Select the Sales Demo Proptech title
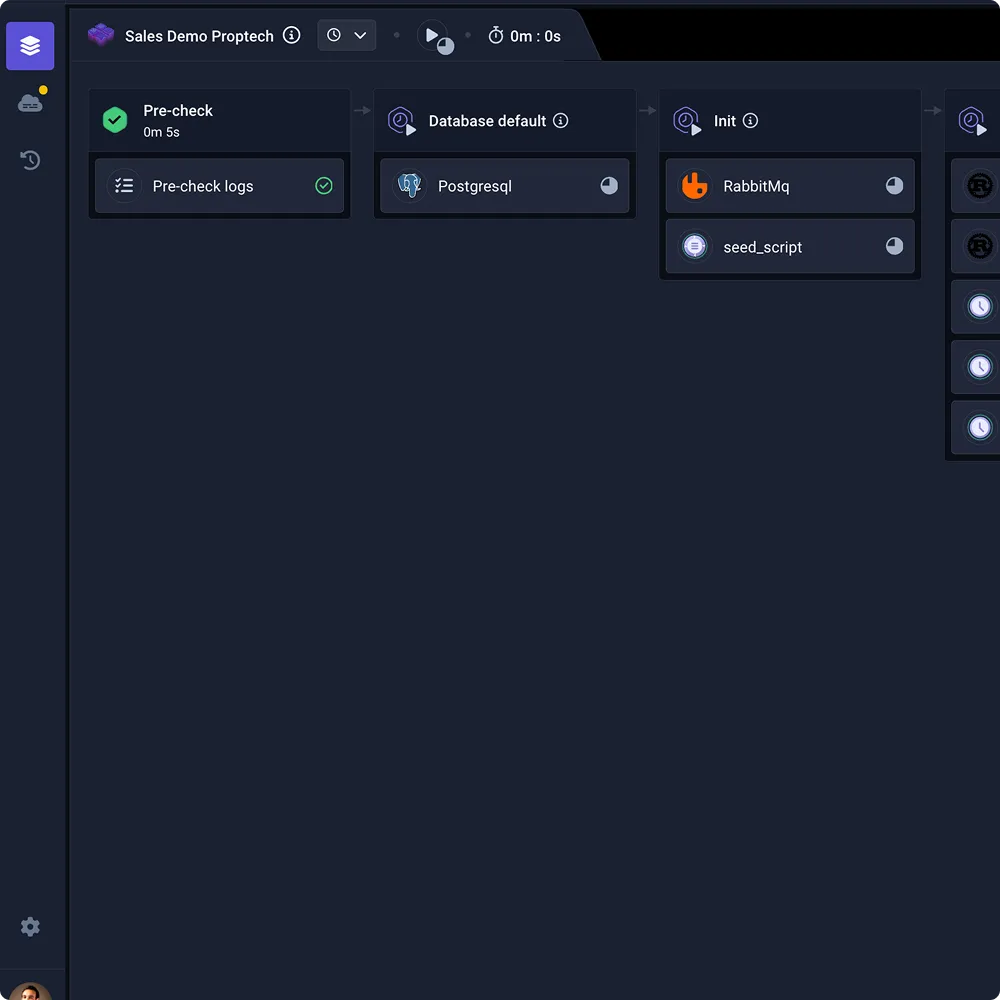 tap(199, 36)
